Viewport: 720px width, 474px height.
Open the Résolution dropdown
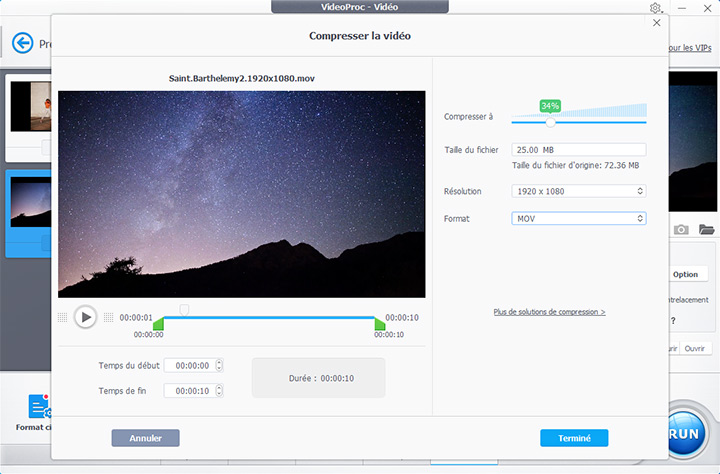[578, 191]
